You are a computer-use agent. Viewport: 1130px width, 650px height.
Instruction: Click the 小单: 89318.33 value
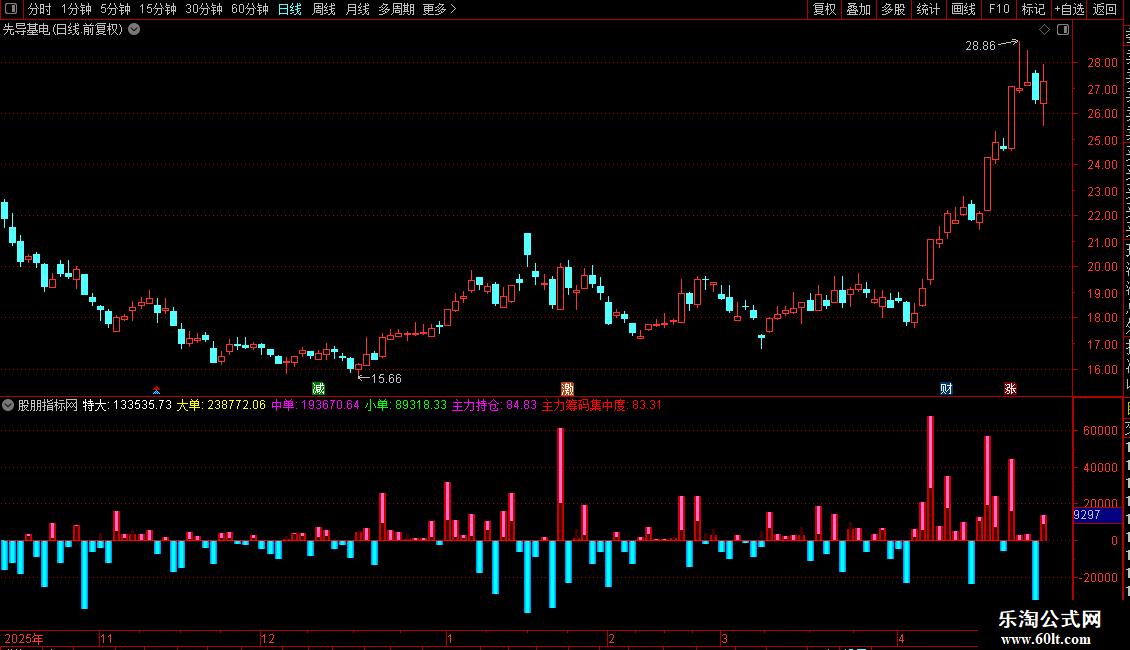pos(406,405)
